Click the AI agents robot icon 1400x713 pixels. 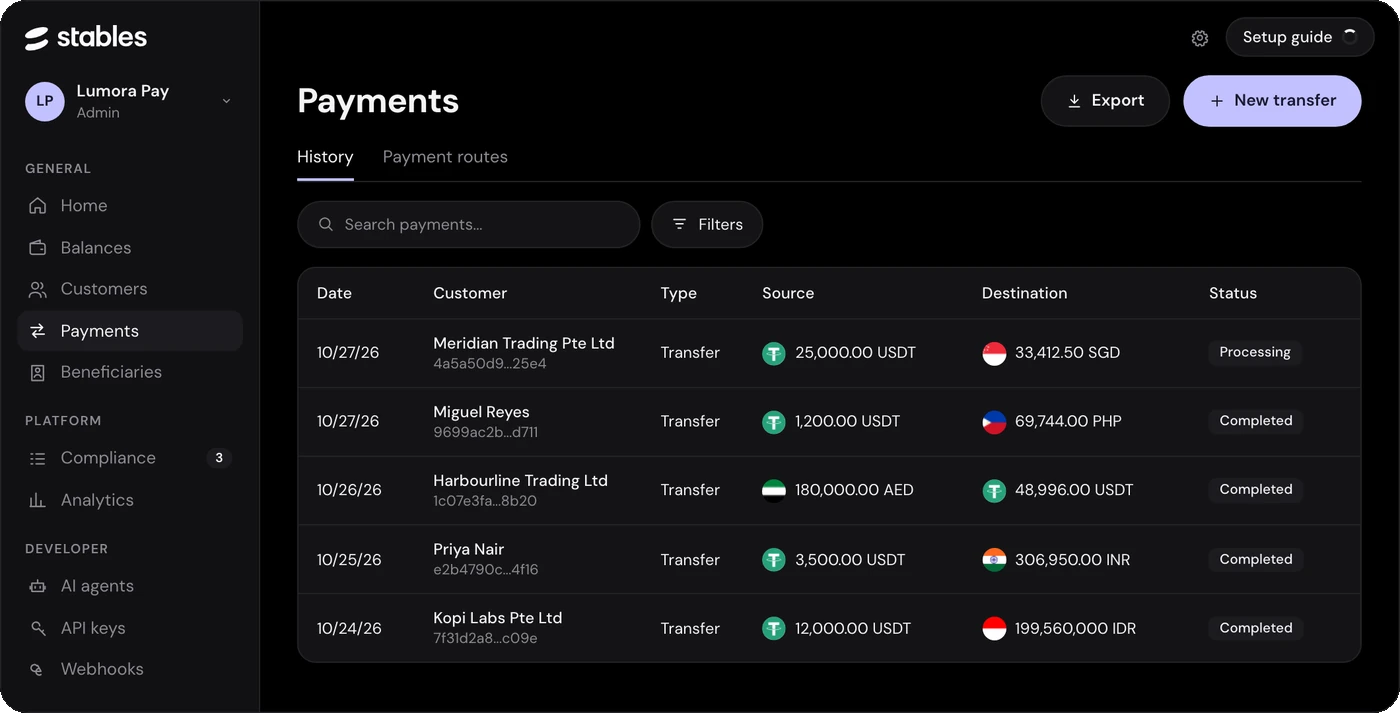(x=38, y=586)
